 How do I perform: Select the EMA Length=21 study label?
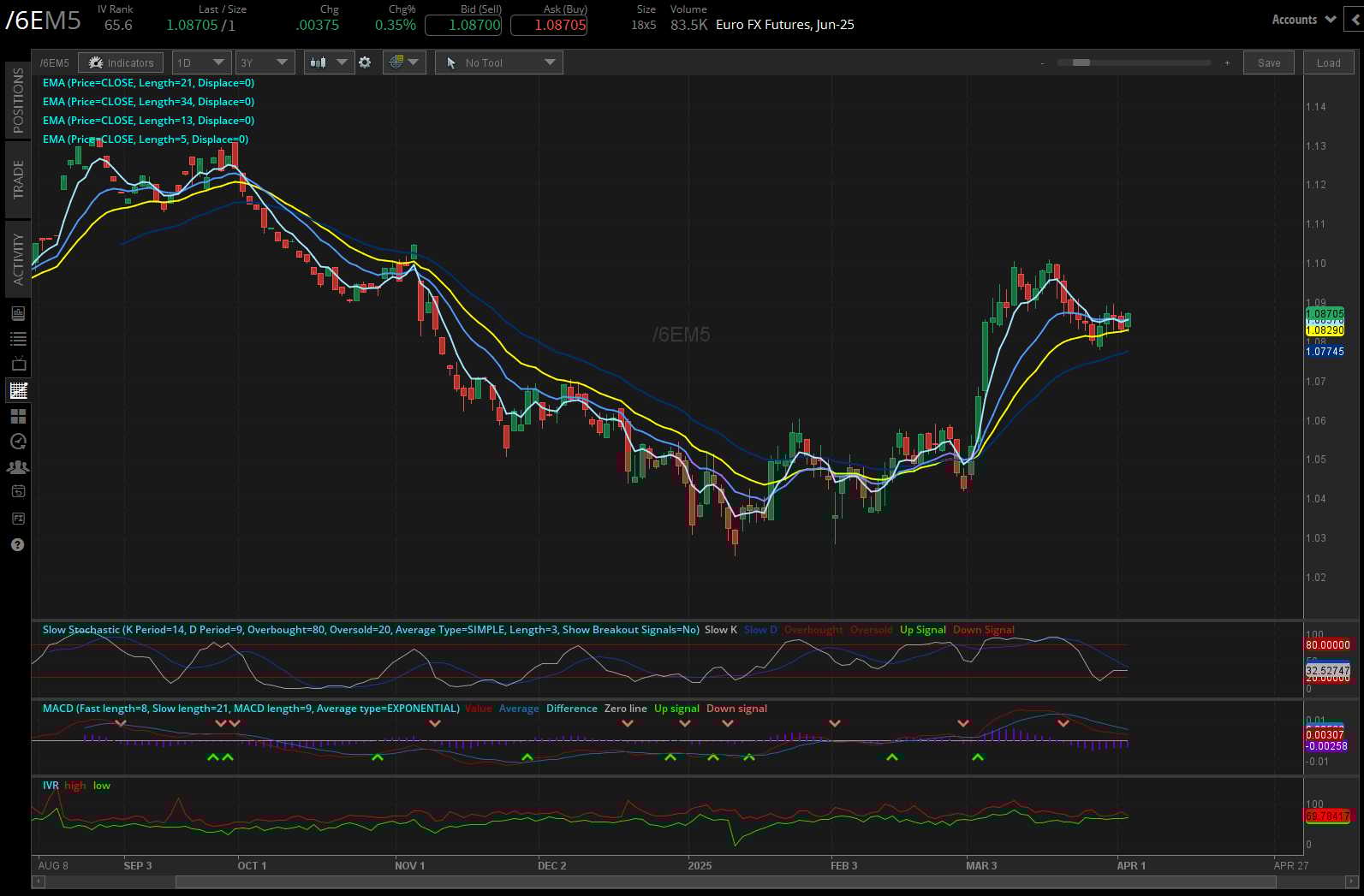[x=148, y=83]
